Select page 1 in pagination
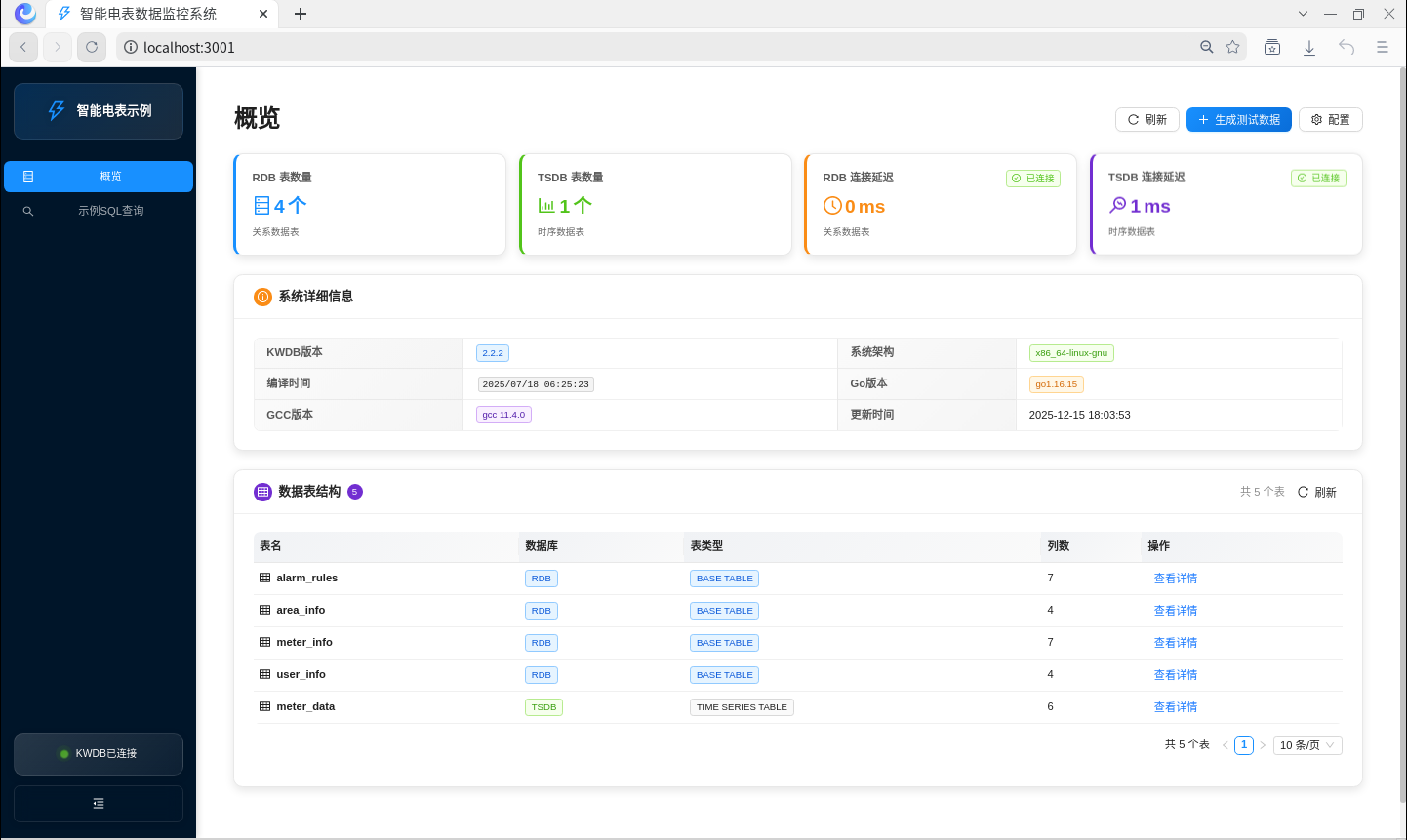1407x840 pixels. click(x=1244, y=745)
